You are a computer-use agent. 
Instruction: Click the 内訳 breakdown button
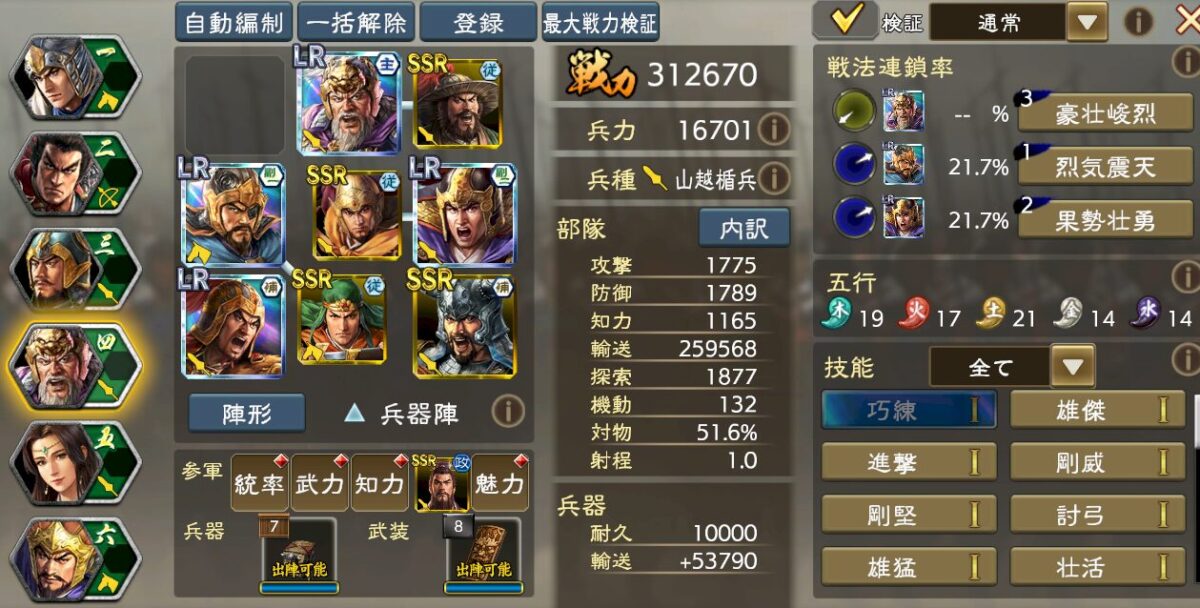click(x=744, y=228)
